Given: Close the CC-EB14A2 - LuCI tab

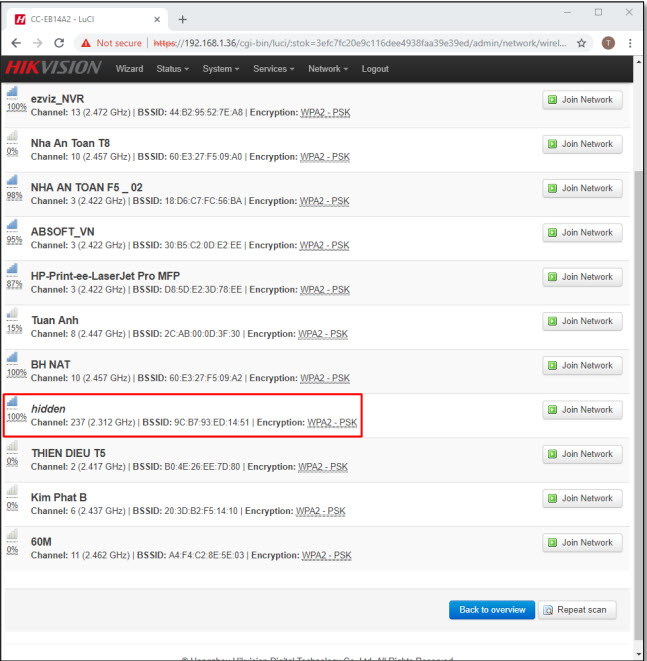Looking at the screenshot, I should [158, 19].
